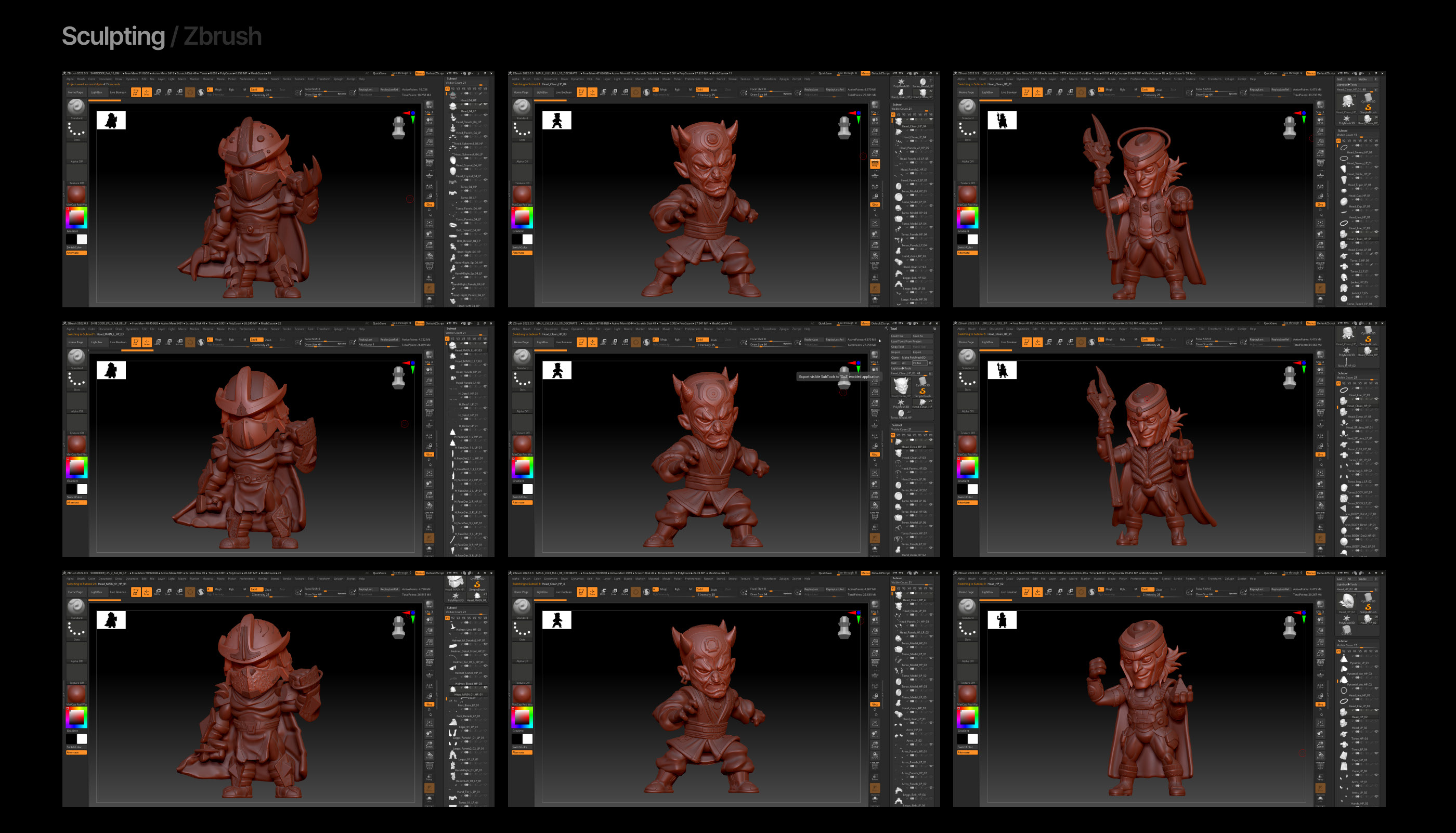This screenshot has height=833, width=1456.
Task: Click the Scale tool icon in LOKI_LVL_2_FULL_07 window
Action: tap(1060, 342)
